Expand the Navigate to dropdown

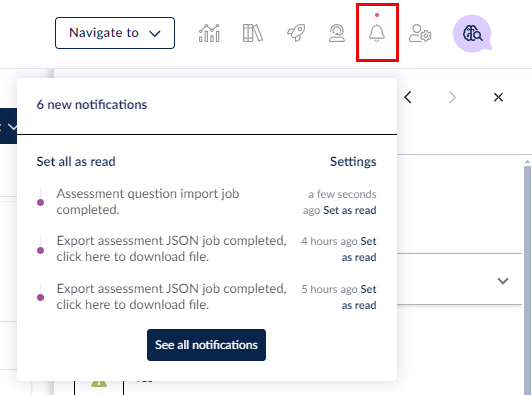(115, 33)
